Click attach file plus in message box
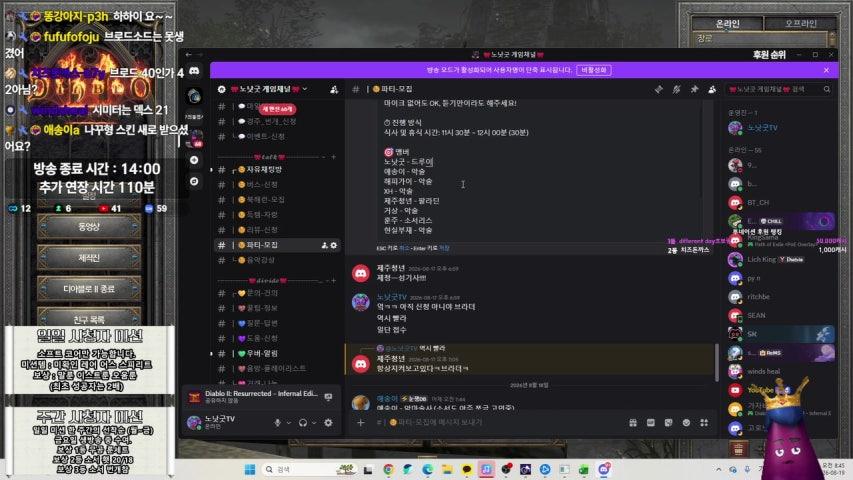 pyautogui.click(x=360, y=422)
